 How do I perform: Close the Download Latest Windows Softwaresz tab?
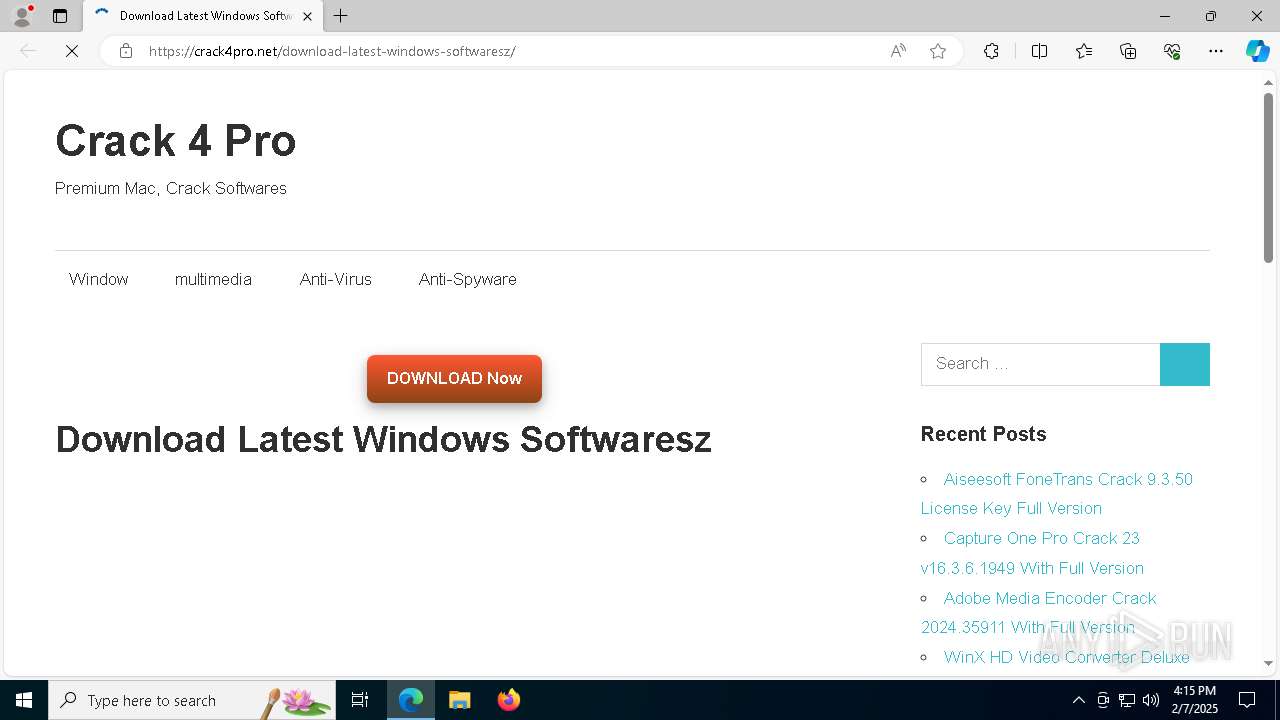307,16
